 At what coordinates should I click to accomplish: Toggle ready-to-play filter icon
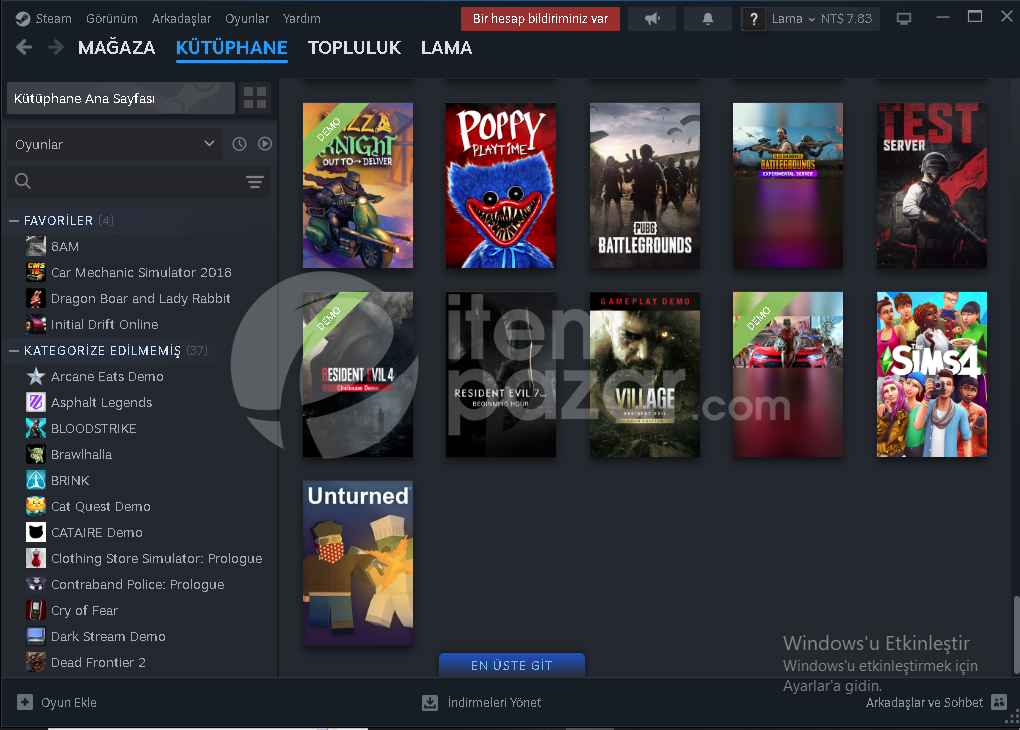[x=265, y=144]
